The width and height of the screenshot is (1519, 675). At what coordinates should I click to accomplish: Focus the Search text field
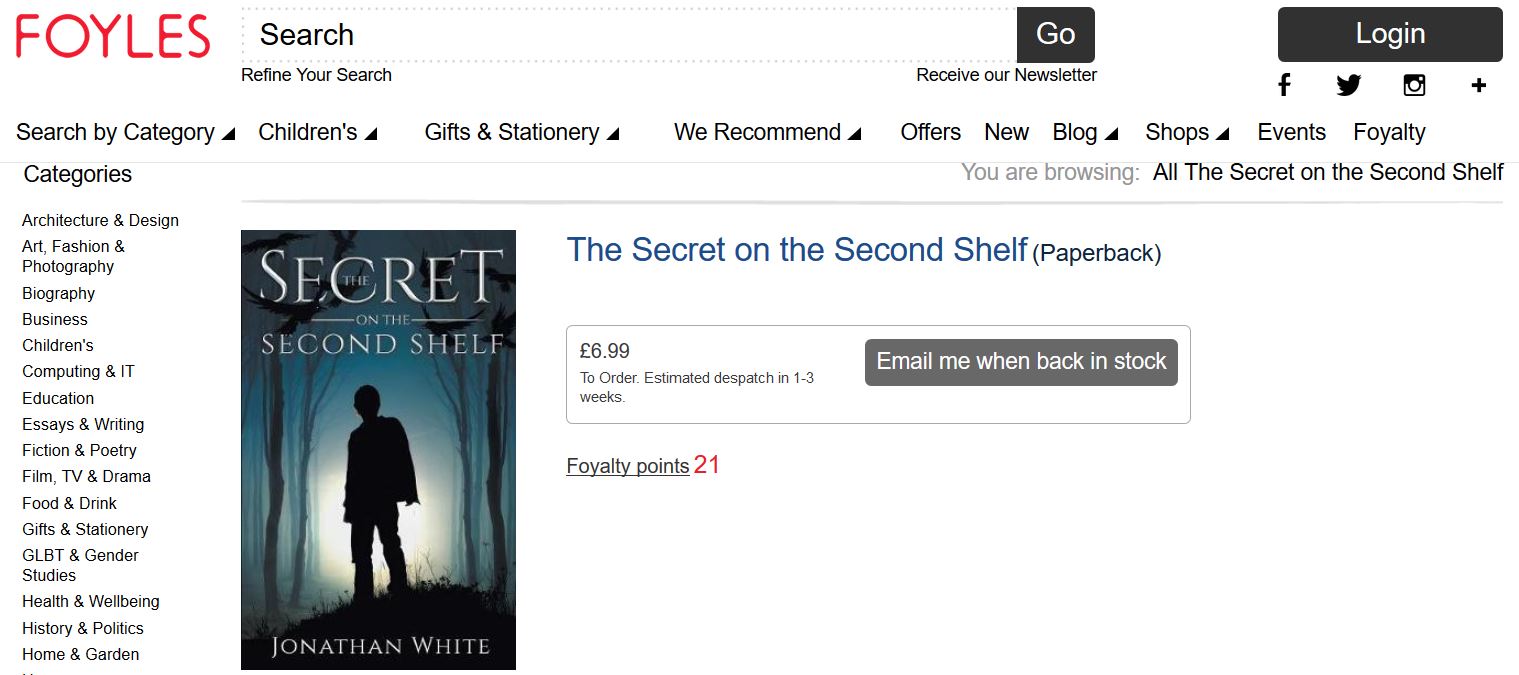pos(630,35)
